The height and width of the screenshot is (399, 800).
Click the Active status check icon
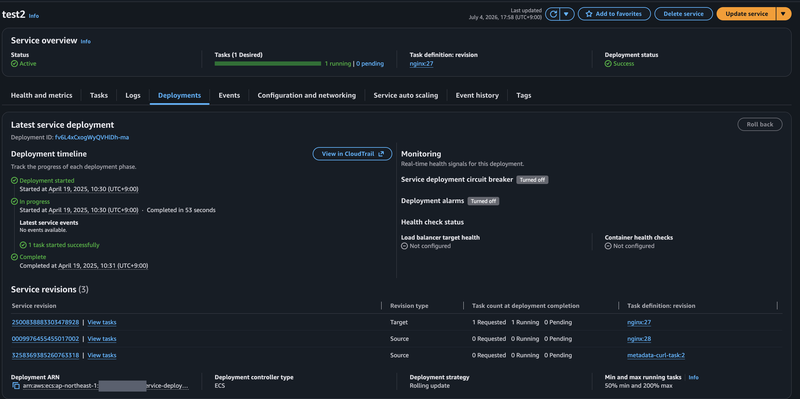click(14, 64)
